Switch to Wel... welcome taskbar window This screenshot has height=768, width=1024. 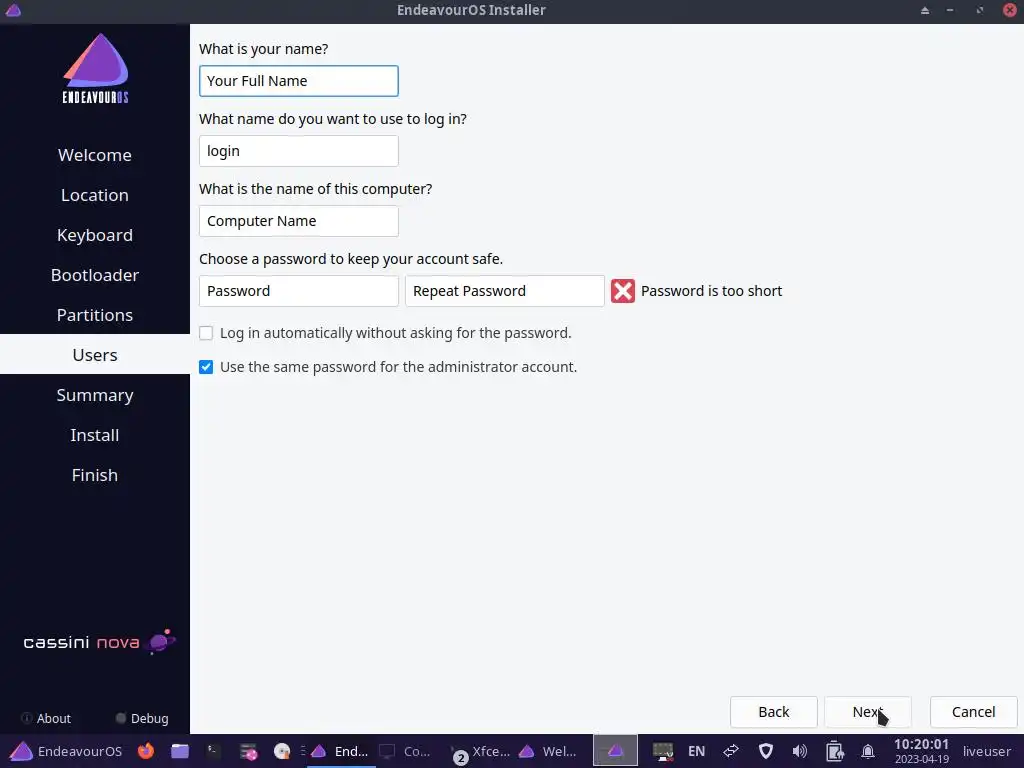click(549, 751)
